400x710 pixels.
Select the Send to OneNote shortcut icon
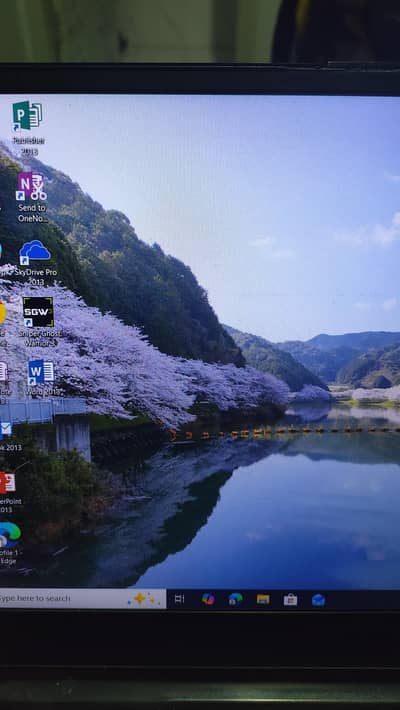point(32,197)
